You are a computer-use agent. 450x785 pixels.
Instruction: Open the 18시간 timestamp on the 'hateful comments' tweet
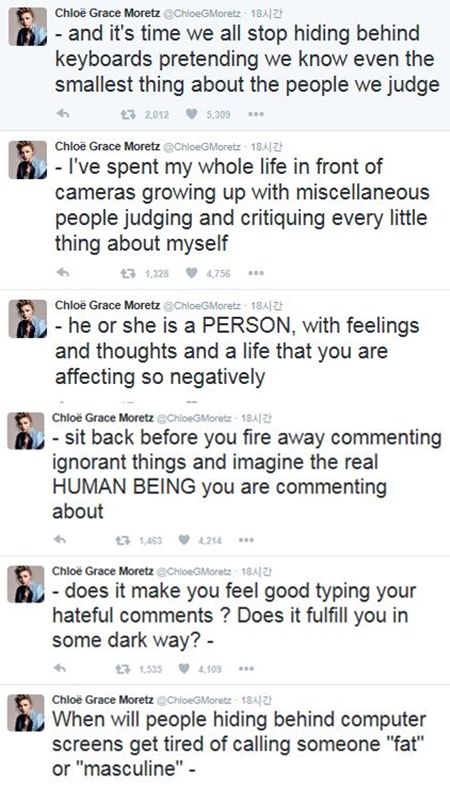[x=257, y=571]
